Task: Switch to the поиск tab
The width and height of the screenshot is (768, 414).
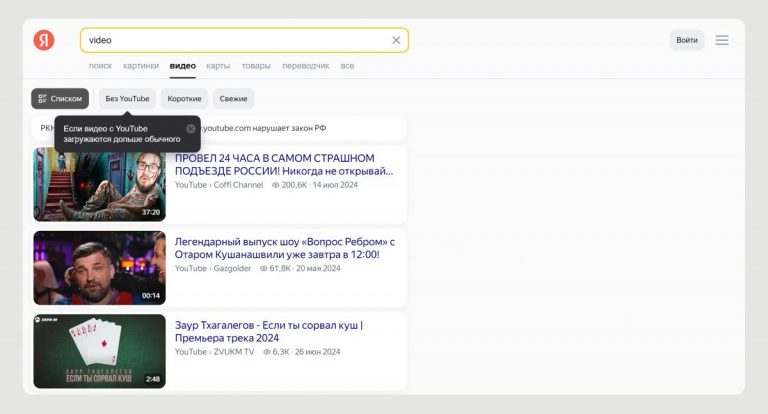Action: (x=100, y=66)
